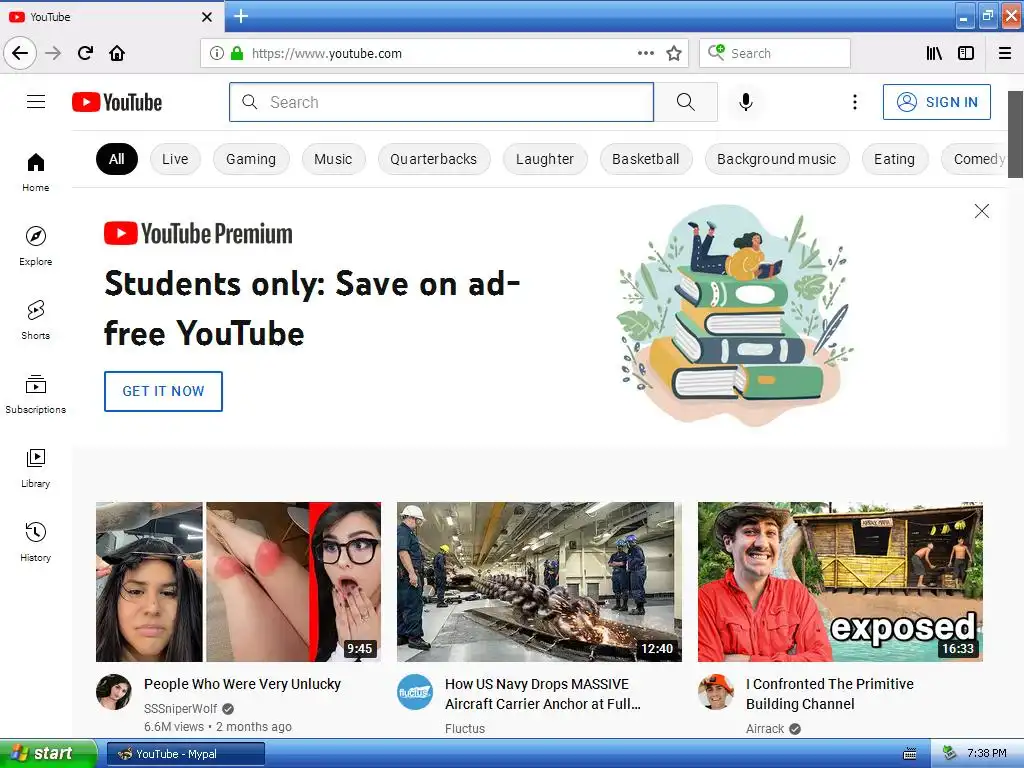Viewport: 1024px width, 768px height.
Task: Open US Navy anchor video thumbnail
Action: pos(539,582)
